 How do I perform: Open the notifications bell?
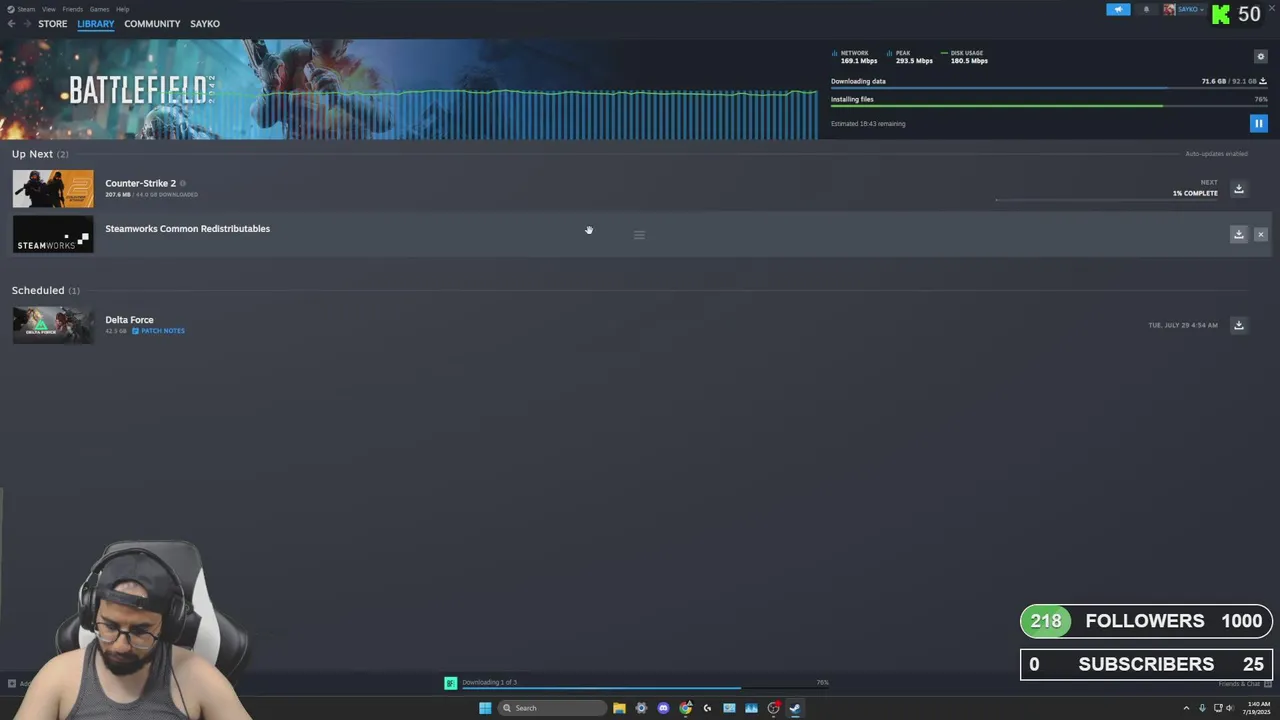click(1146, 9)
